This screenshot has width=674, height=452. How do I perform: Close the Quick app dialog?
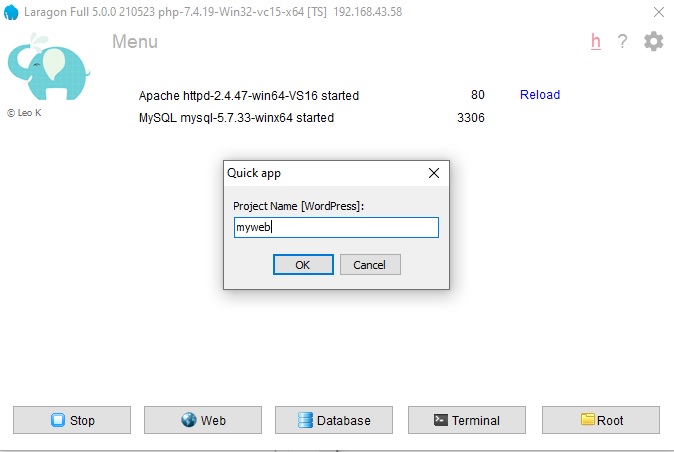[434, 173]
